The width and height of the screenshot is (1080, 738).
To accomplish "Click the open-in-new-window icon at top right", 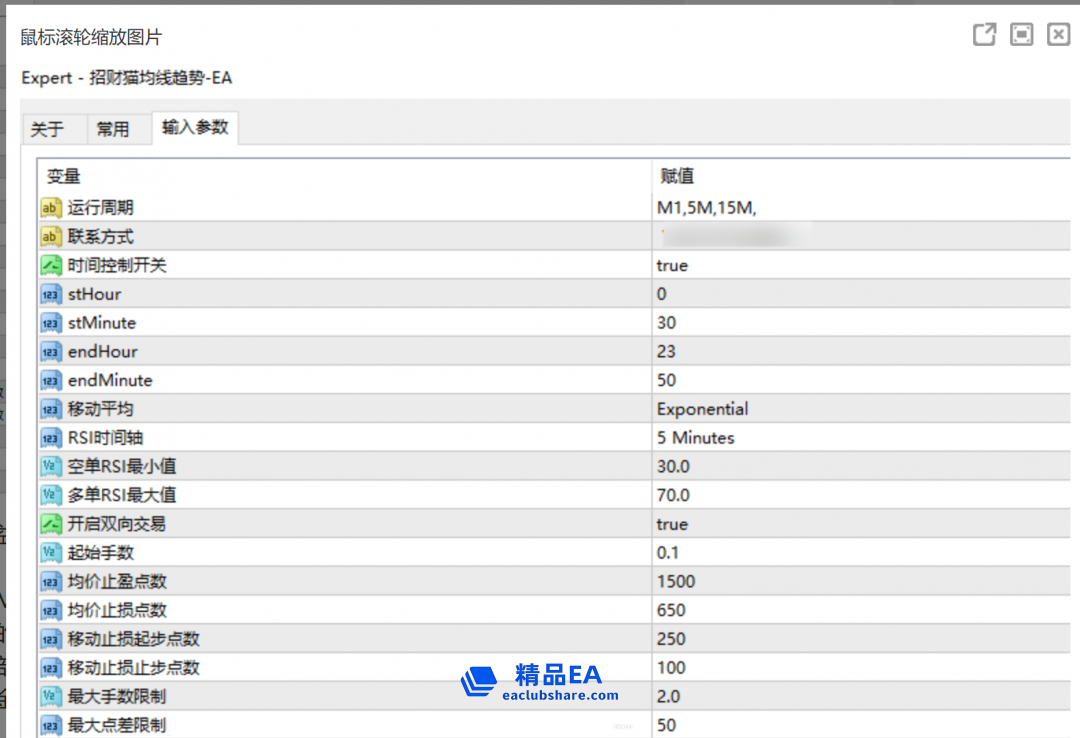I will click(985, 35).
